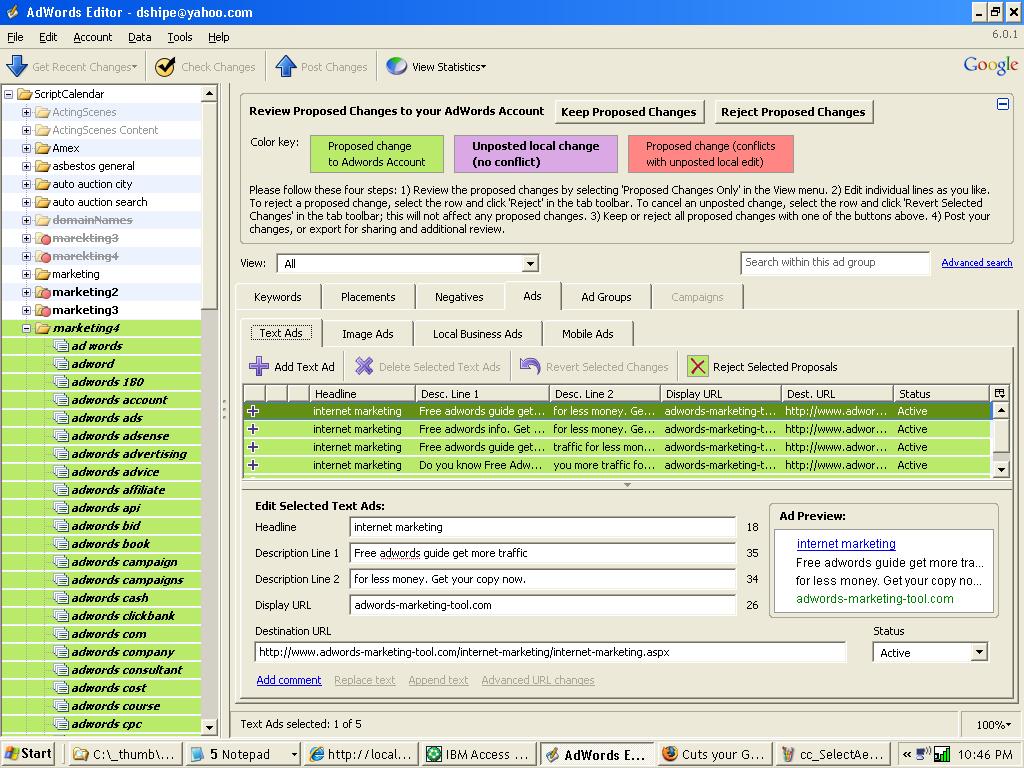Viewport: 1024px width, 768px height.
Task: Click the red 'conflicts' color key
Action: pyautogui.click(x=711, y=153)
